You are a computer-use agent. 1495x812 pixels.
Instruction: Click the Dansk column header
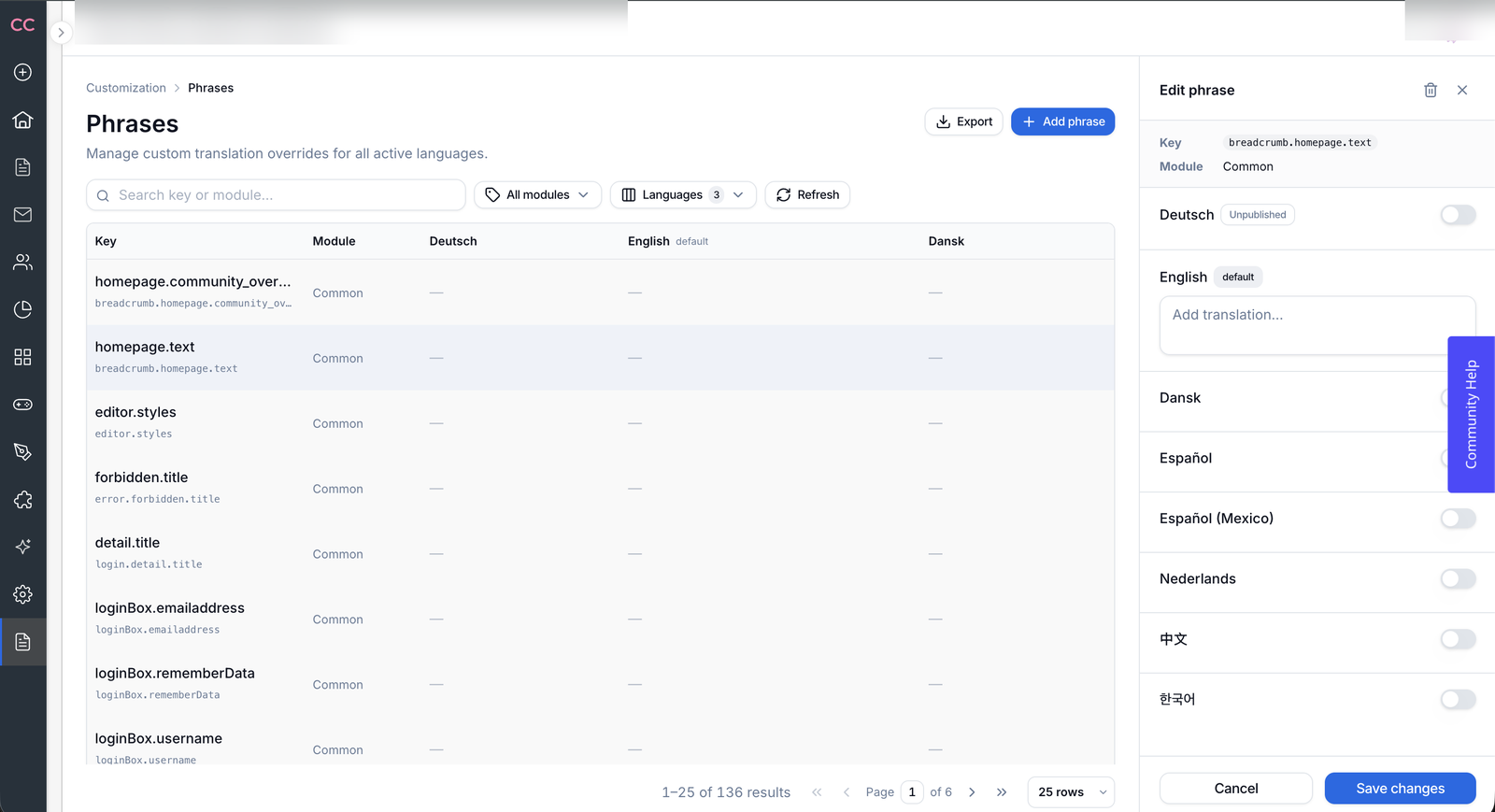pos(947,241)
